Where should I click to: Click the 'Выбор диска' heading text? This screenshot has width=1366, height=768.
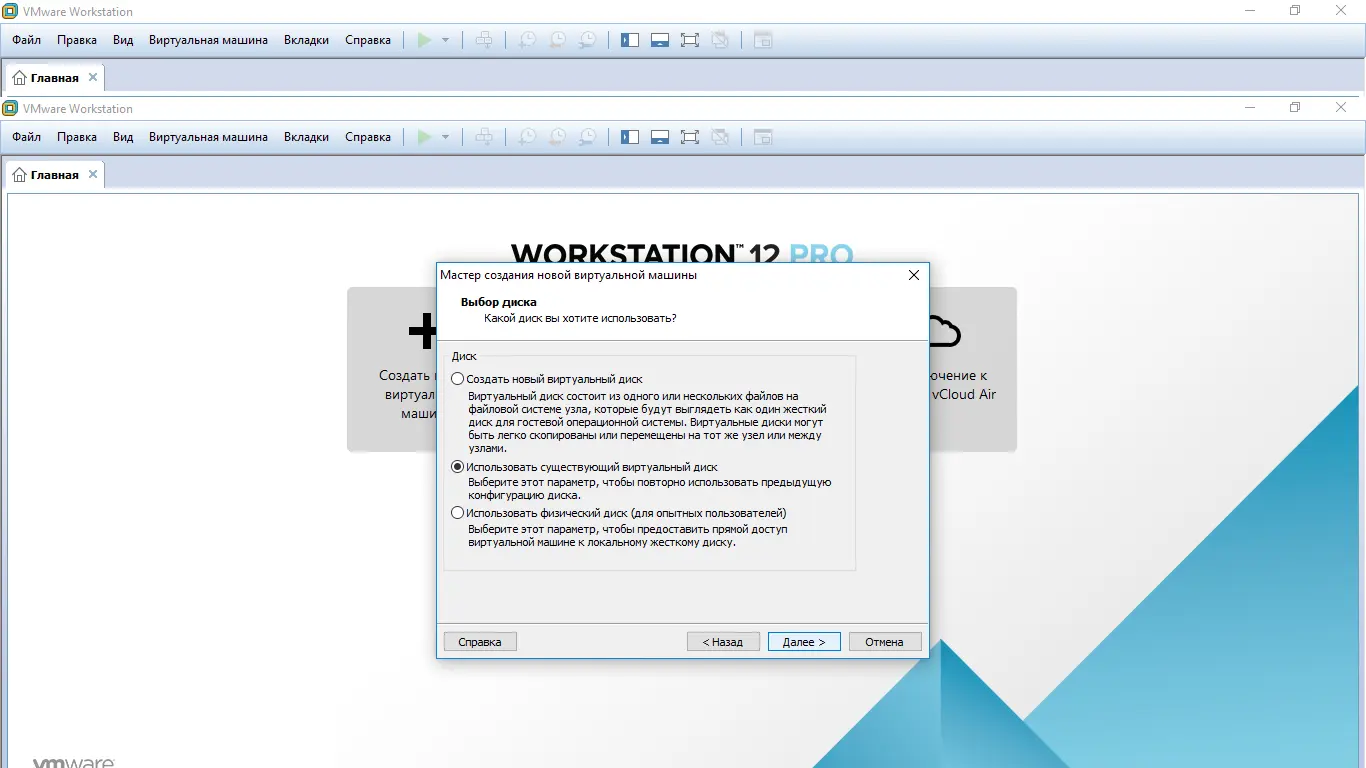(x=499, y=302)
